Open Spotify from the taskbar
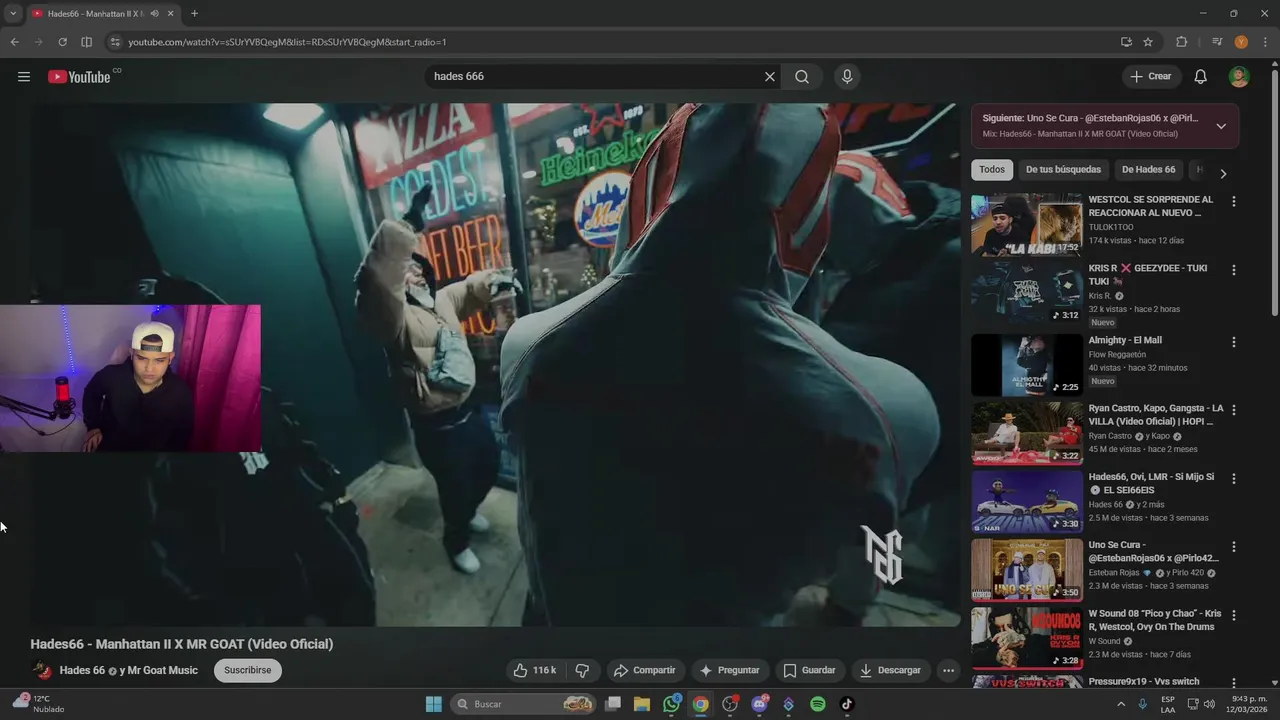1280x720 pixels. (x=817, y=704)
